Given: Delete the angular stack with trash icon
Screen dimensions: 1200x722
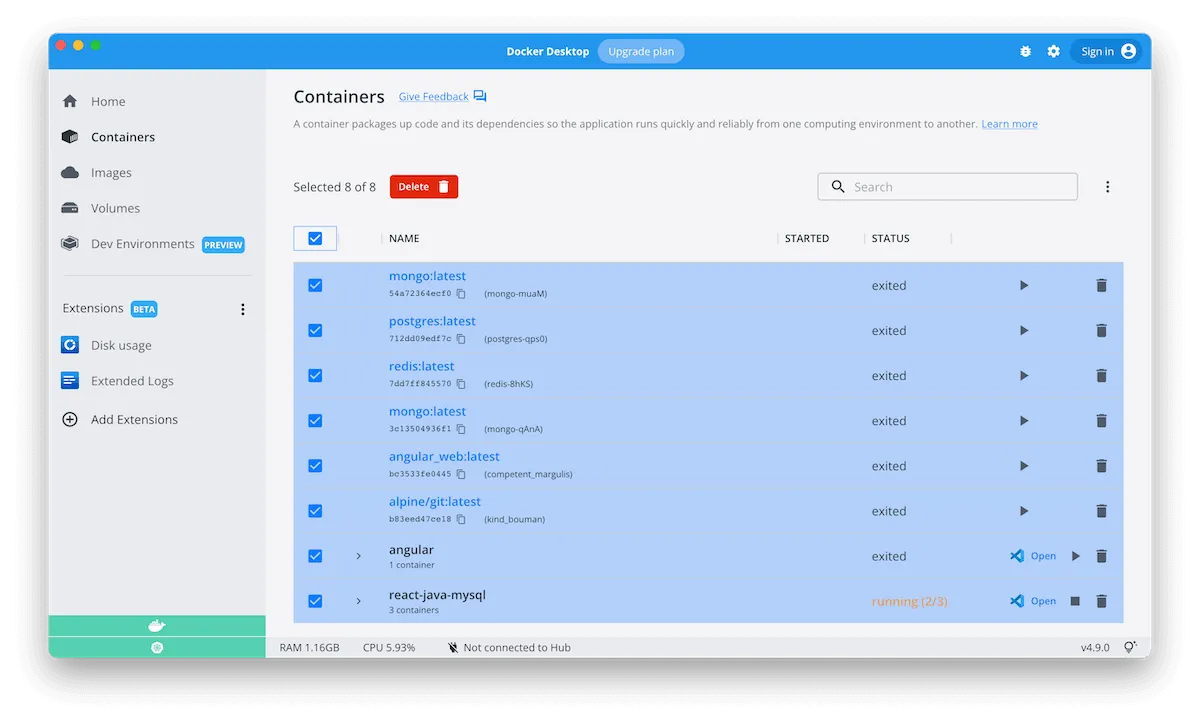Looking at the screenshot, I should [x=1101, y=556].
